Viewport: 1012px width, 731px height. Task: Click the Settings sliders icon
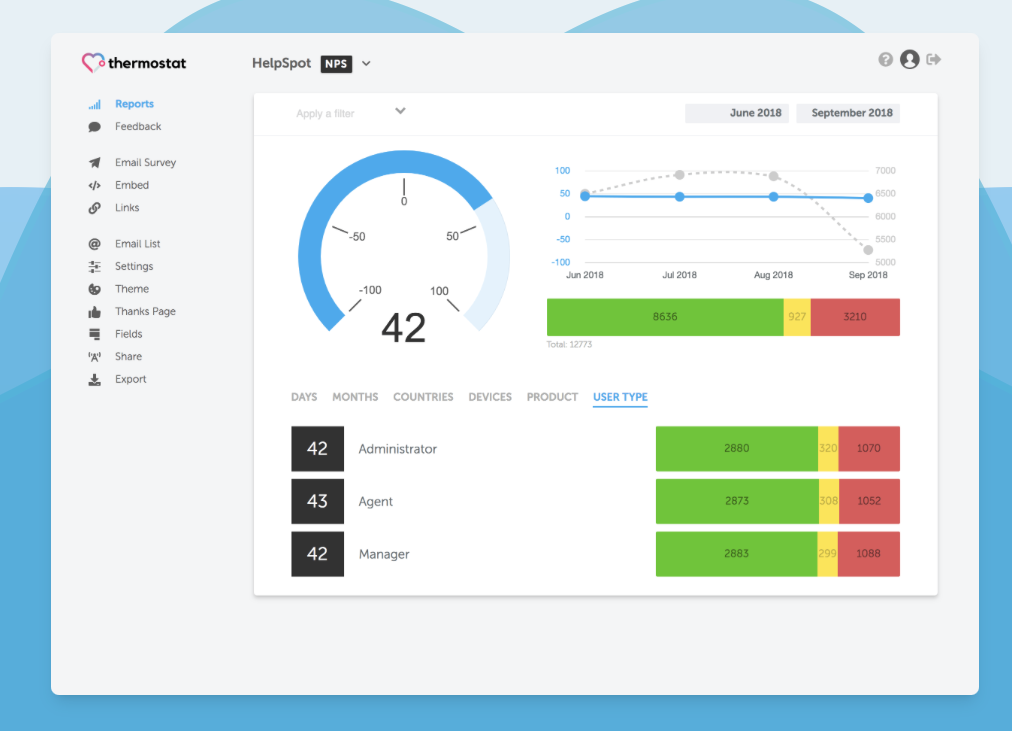(94, 267)
